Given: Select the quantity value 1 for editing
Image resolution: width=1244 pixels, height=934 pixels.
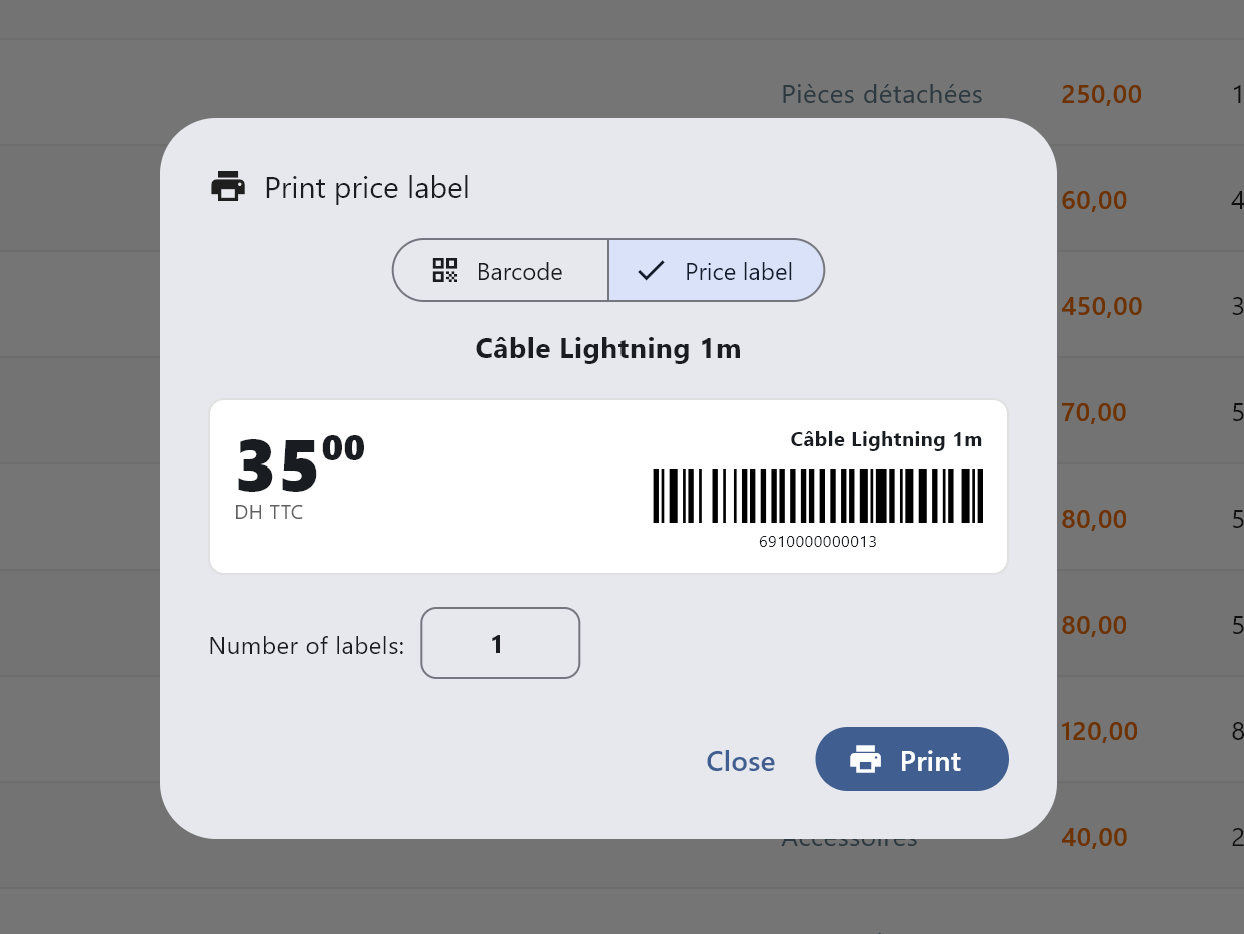Looking at the screenshot, I should pyautogui.click(x=497, y=644).
